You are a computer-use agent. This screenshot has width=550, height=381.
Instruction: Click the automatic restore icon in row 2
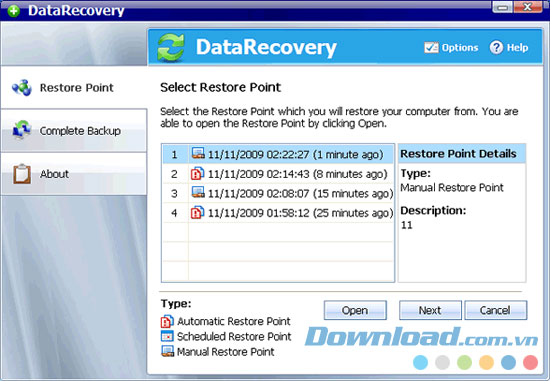[197, 173]
